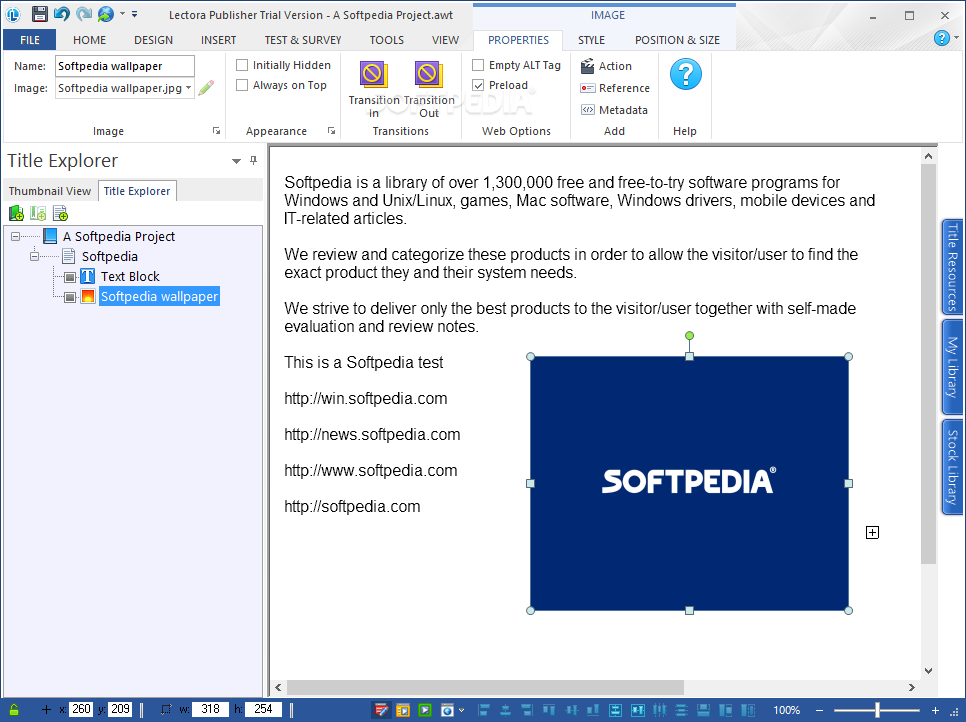The image size is (966, 722).
Task: Open the TEST & SURVEY tab
Action: [302, 40]
